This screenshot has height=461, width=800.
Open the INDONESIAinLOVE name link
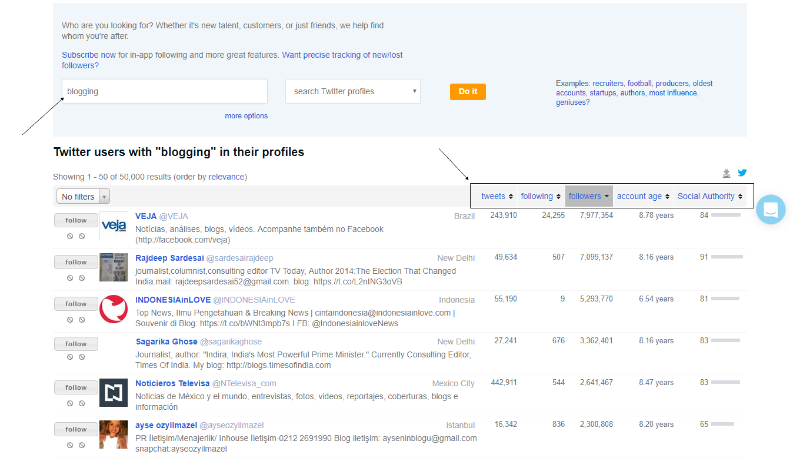[173, 300]
